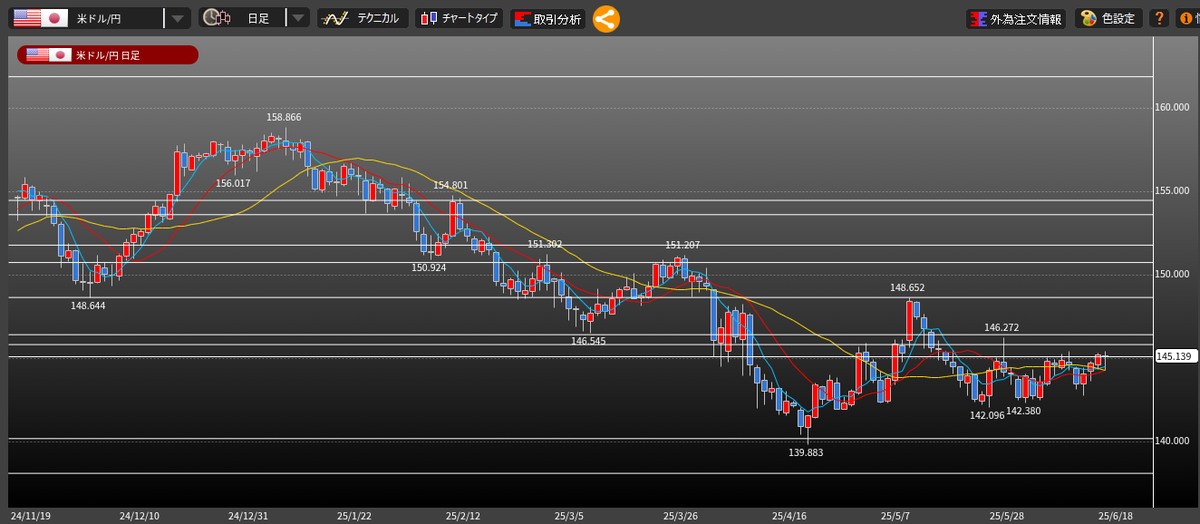Open the チャートタイプ chart type menu
Screen dimensions: 1200x524
(459, 18)
